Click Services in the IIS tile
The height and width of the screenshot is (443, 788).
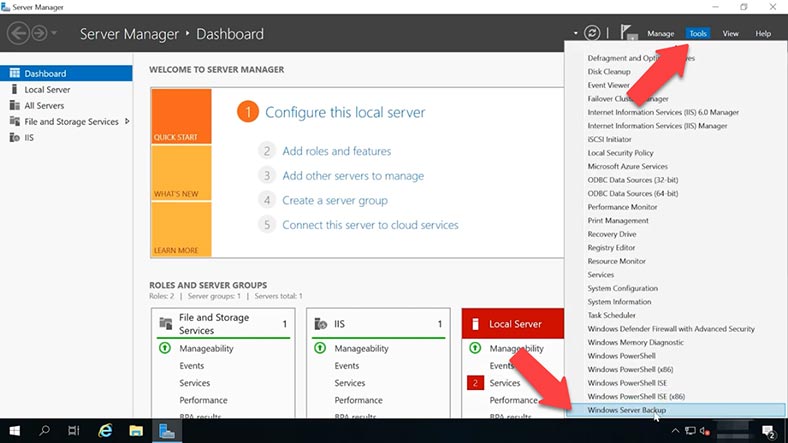click(x=350, y=383)
